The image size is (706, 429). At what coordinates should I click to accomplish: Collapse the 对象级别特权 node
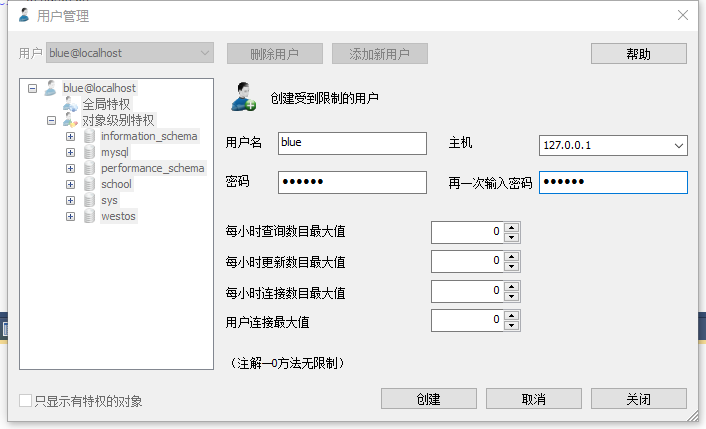[51, 121]
